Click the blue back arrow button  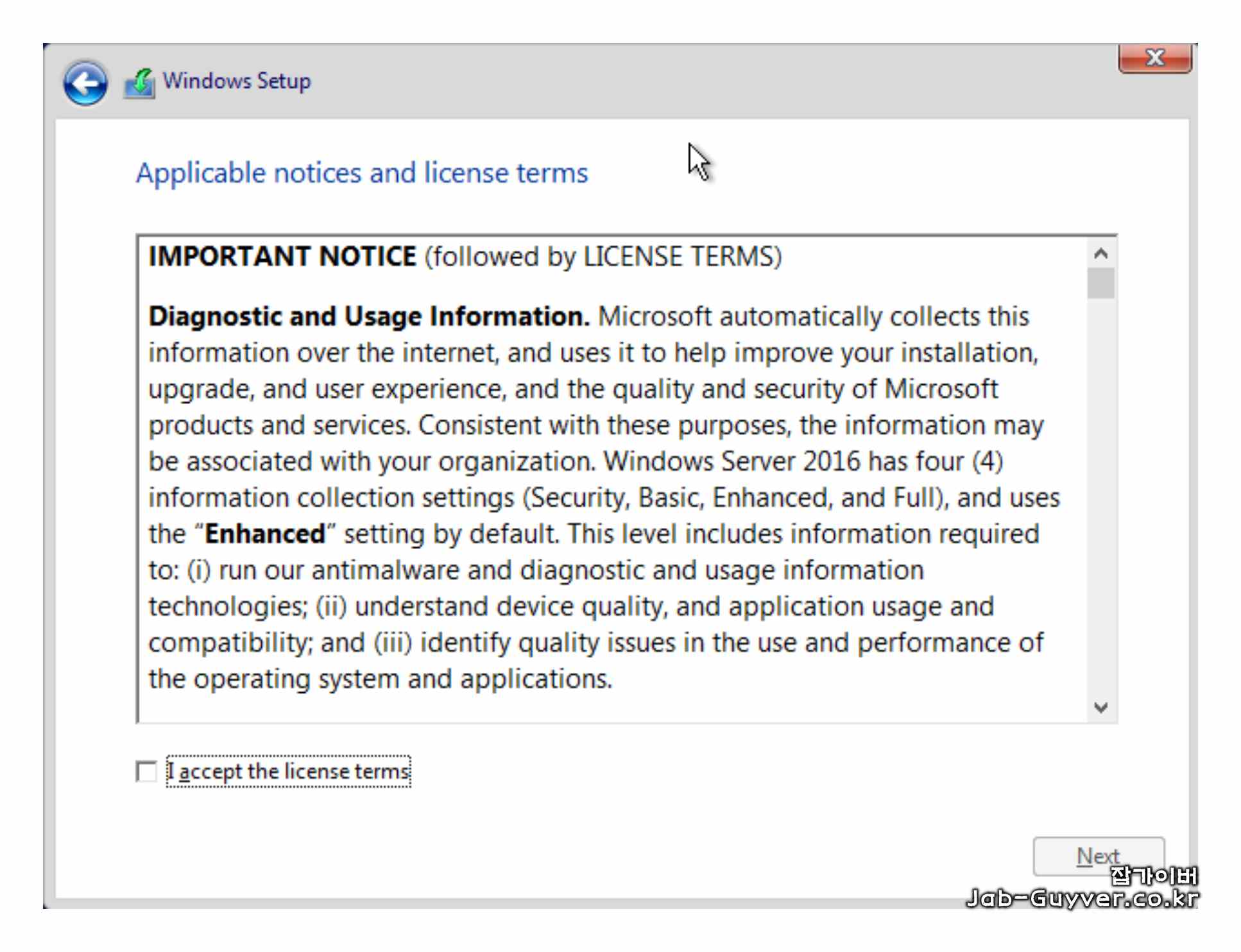tap(85, 83)
